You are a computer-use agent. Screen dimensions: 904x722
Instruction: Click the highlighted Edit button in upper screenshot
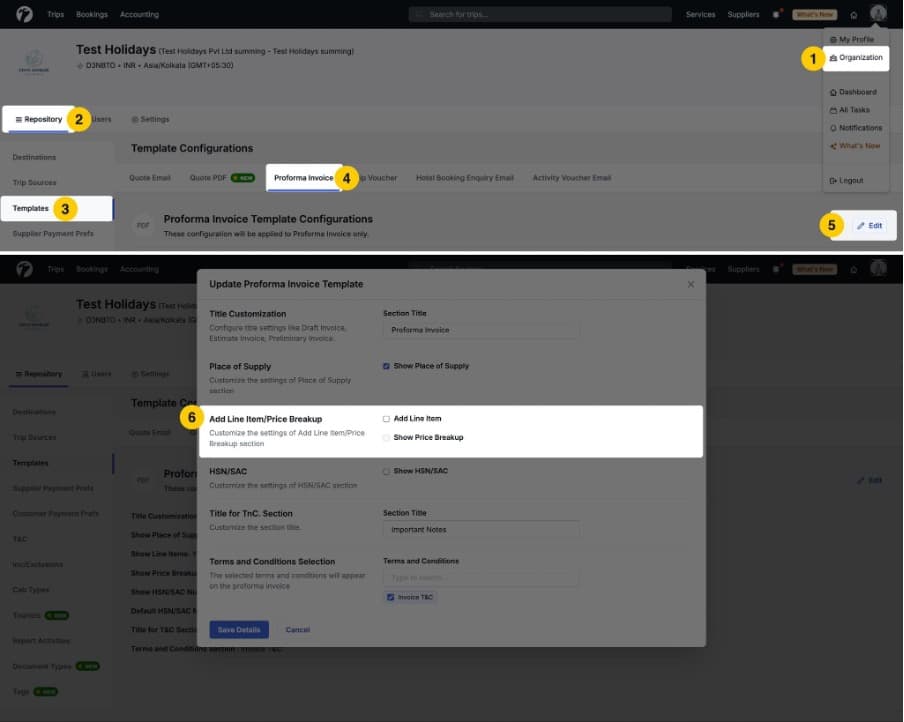(869, 225)
